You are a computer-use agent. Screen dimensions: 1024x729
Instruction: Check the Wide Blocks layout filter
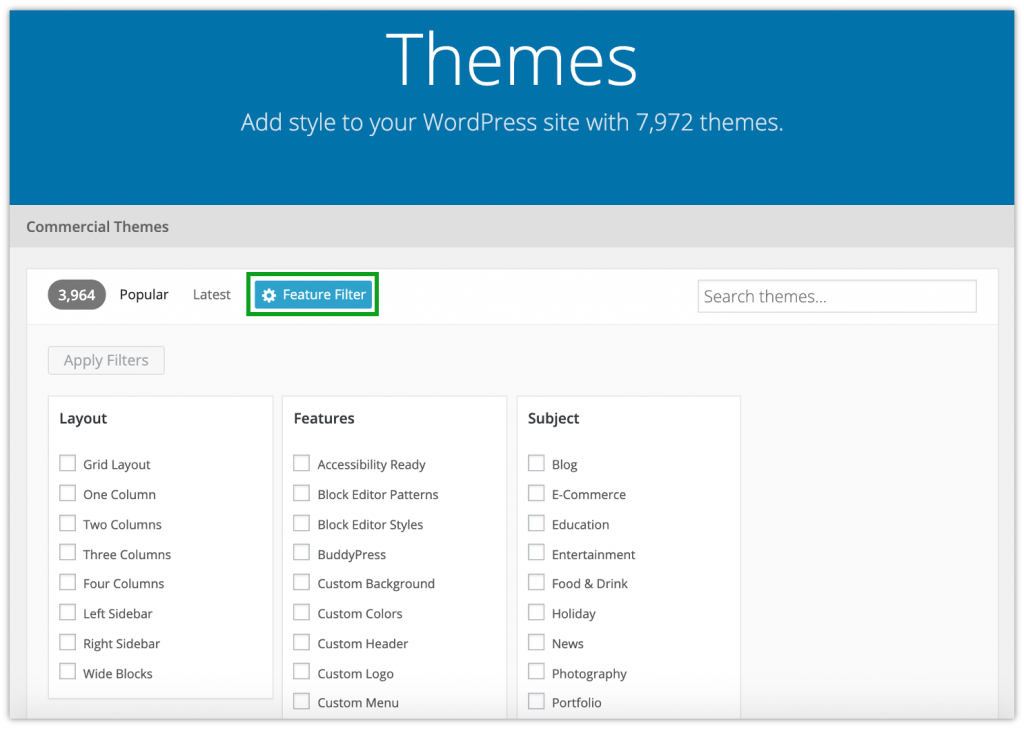coord(67,672)
